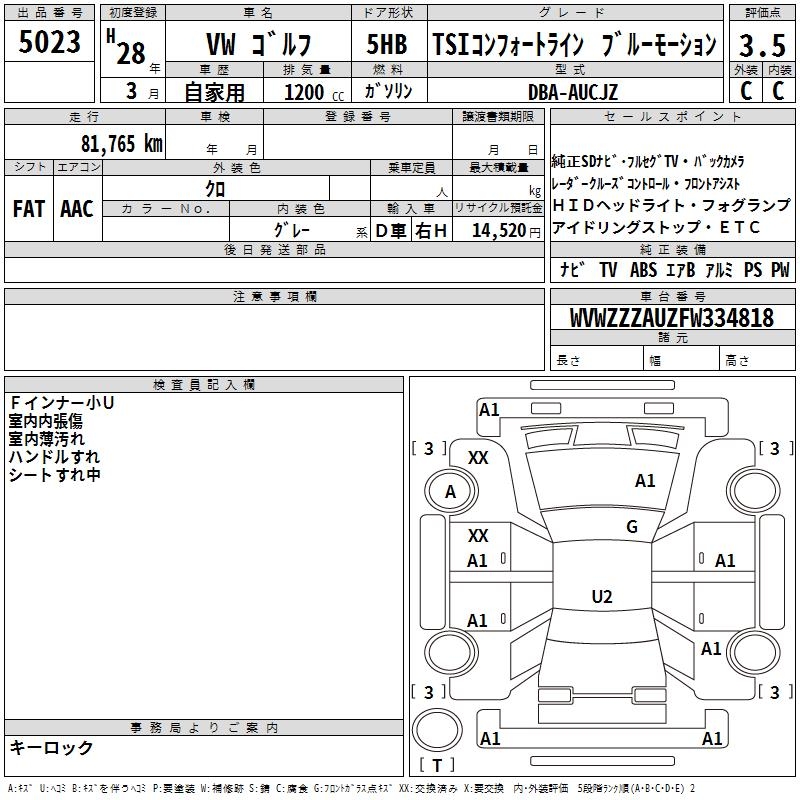Select the 5HB door shape value
The image size is (800, 800).
pos(387,44)
